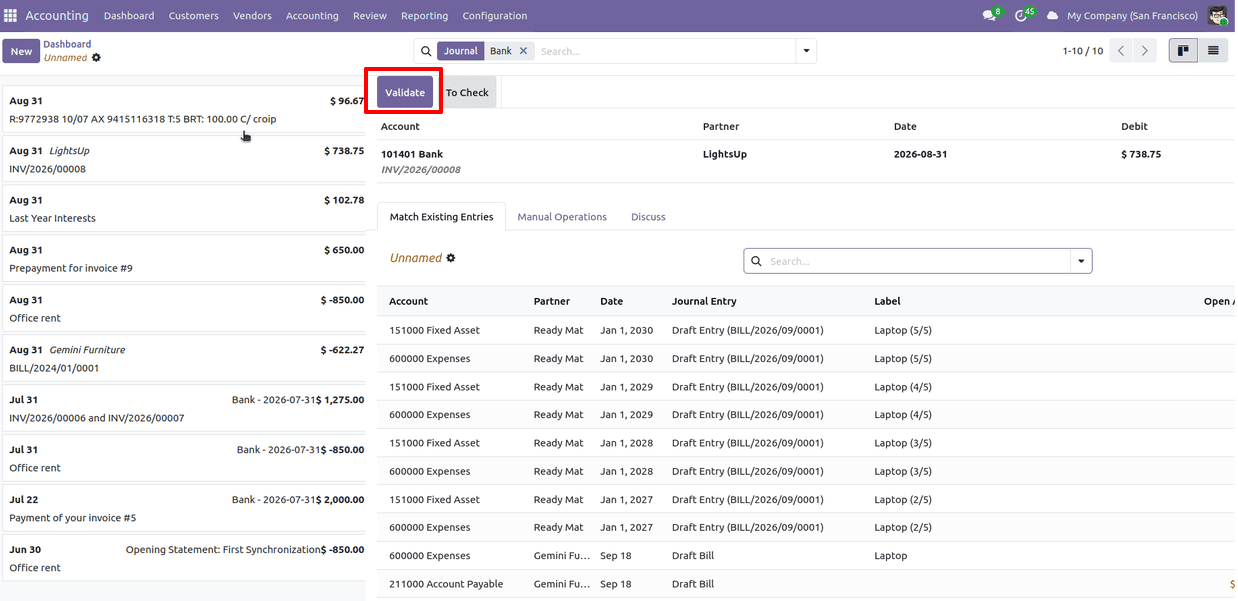Select 211000 Account Payable Draft Bill row

[807, 584]
